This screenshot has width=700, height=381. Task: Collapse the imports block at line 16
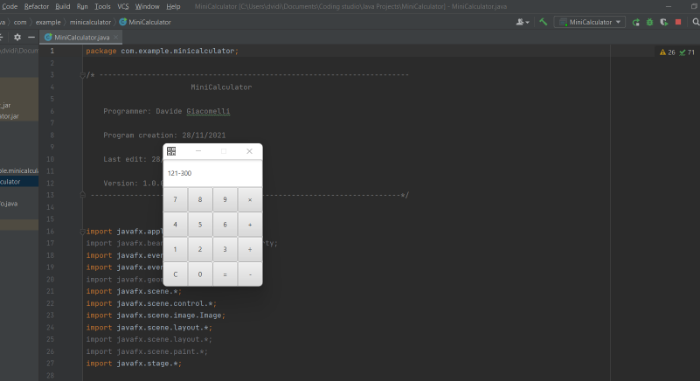pyautogui.click(x=83, y=231)
